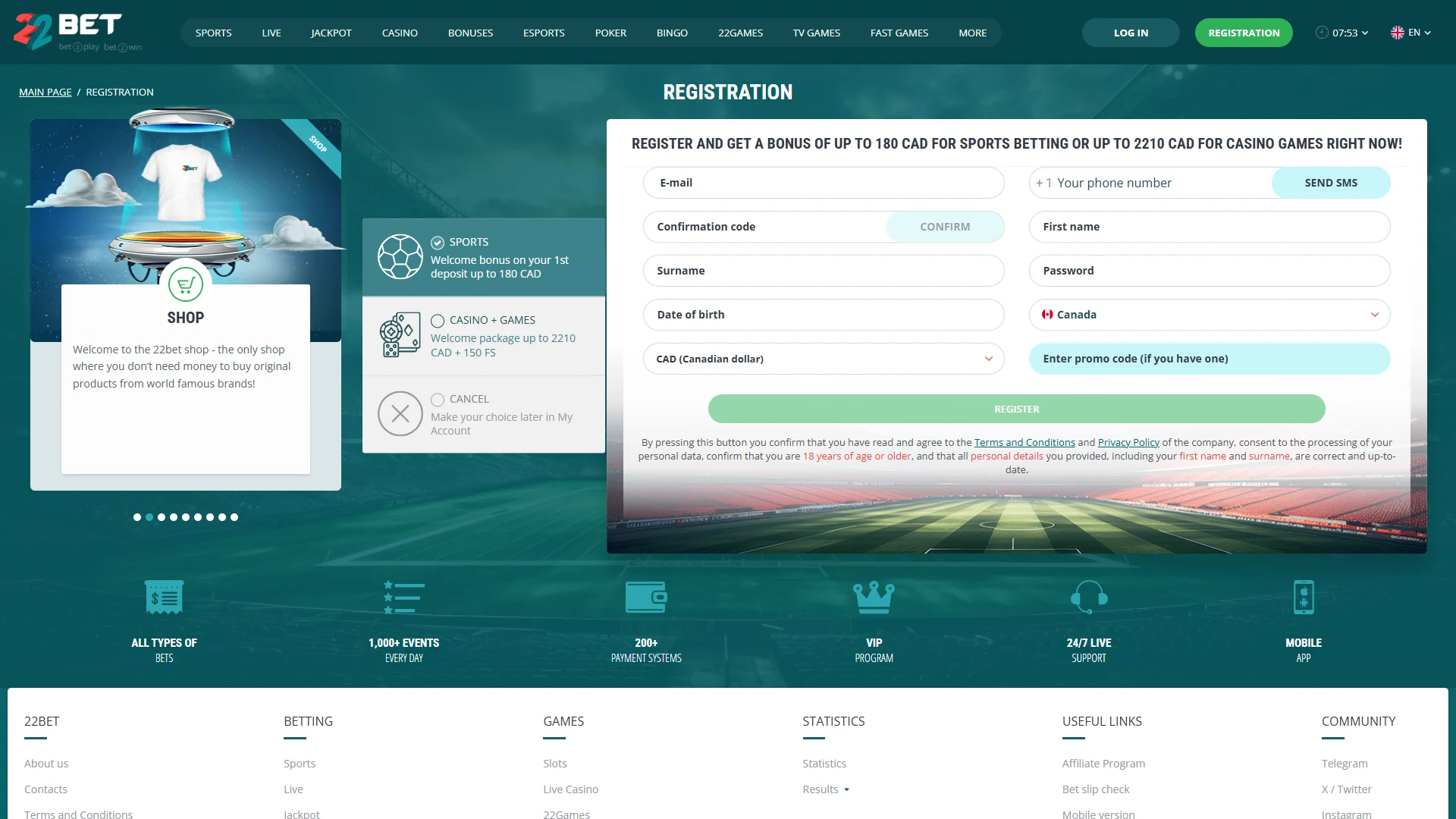
Task: Click the Confirmation code input field
Action: [x=764, y=227]
